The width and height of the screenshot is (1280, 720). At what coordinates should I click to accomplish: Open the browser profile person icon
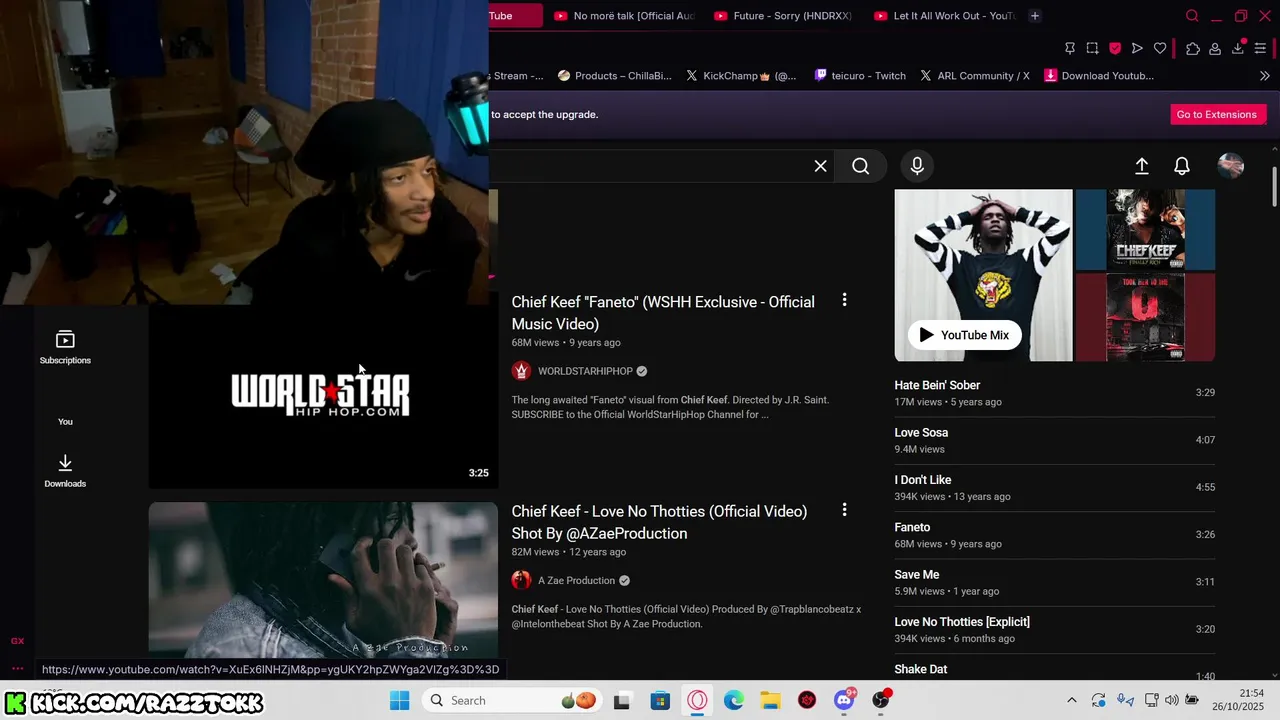pos(1215,48)
